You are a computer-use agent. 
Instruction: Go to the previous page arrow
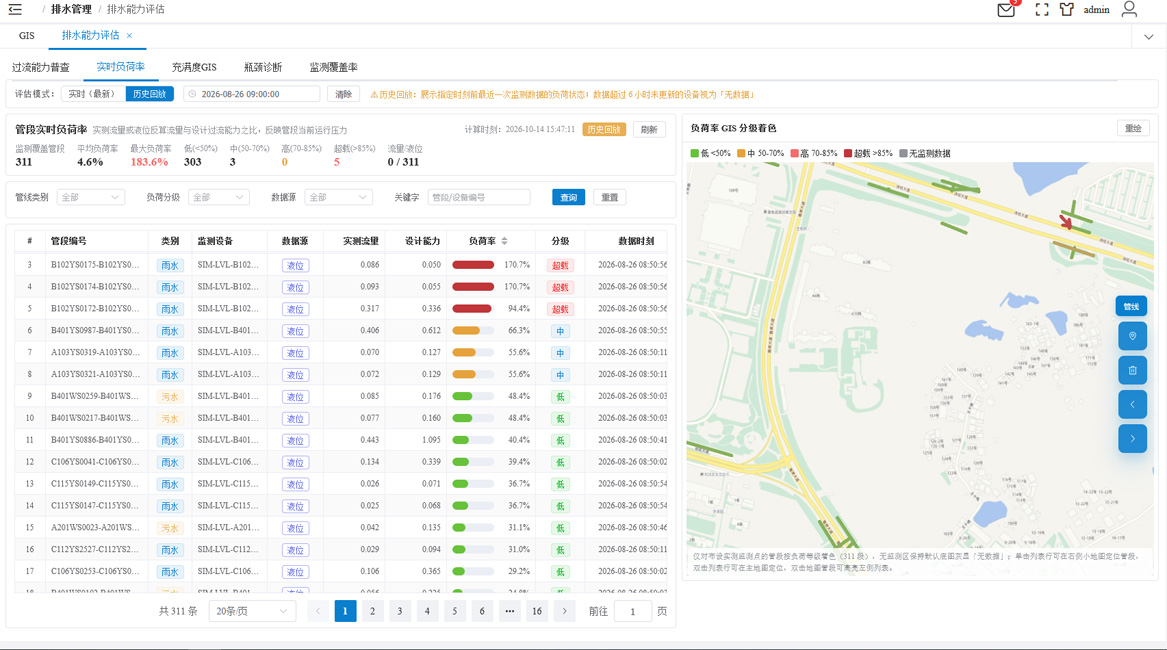pyautogui.click(x=318, y=611)
